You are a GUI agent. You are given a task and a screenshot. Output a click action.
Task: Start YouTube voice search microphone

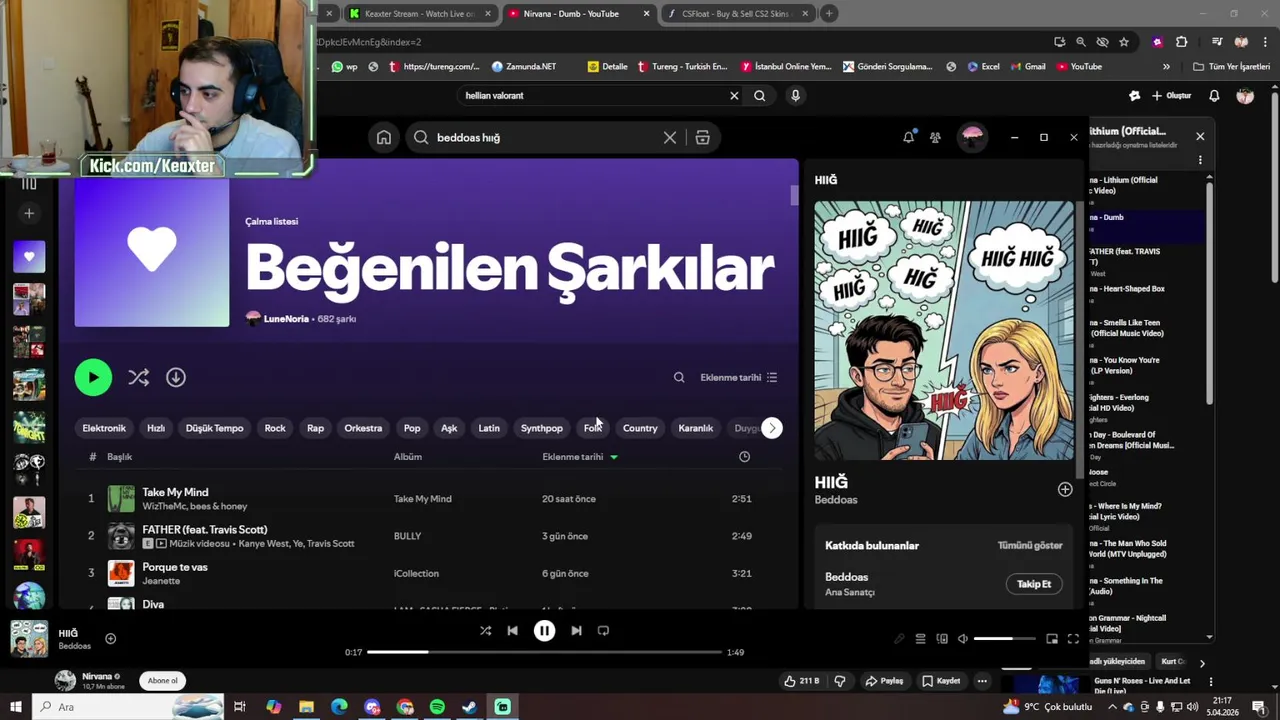coord(795,96)
